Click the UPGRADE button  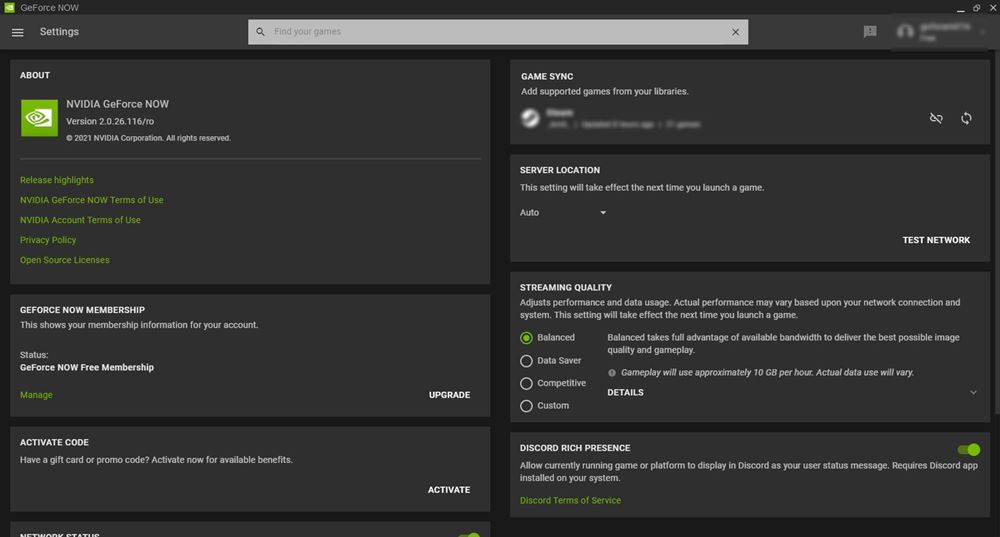(x=450, y=395)
